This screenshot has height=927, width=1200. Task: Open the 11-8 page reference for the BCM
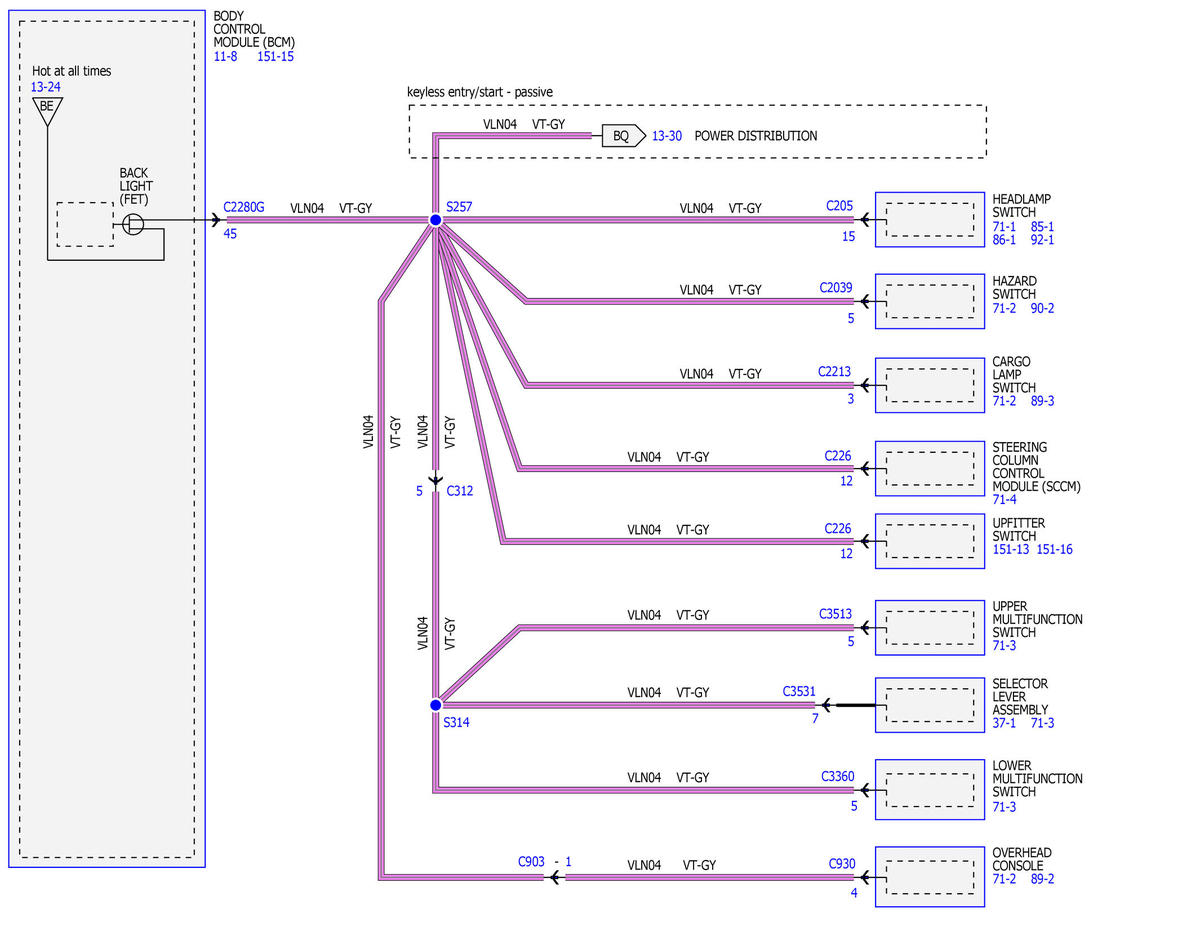226,57
